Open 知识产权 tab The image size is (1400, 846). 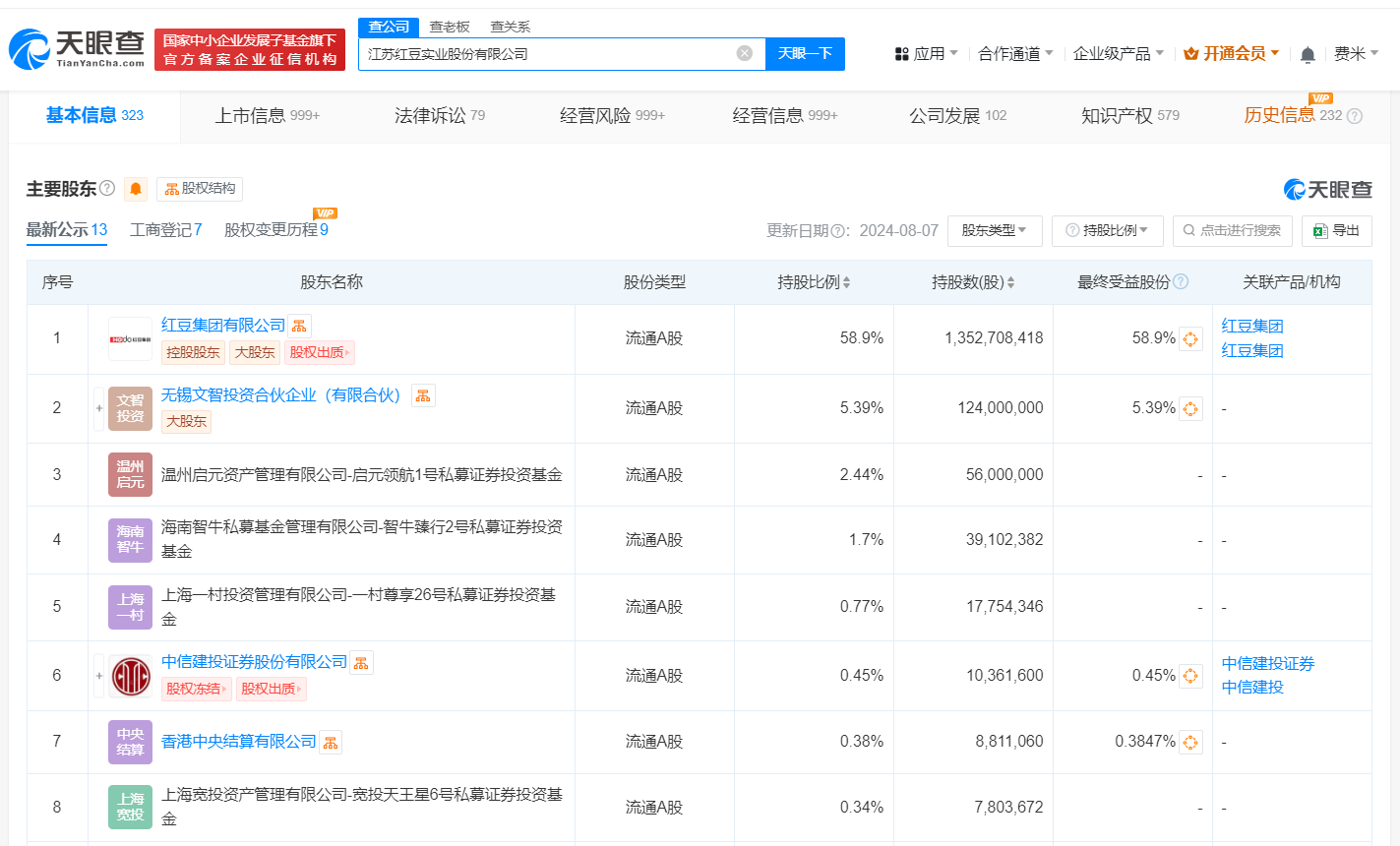tap(1130, 116)
